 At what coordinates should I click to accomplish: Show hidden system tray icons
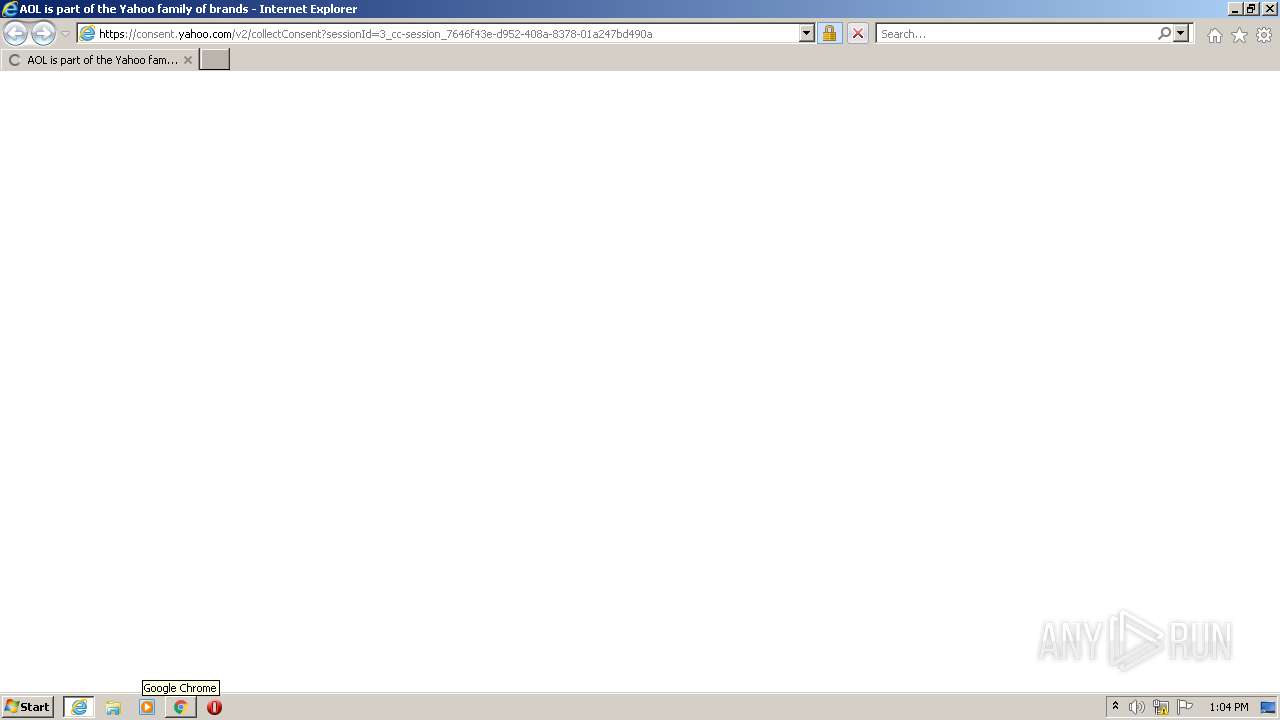pyautogui.click(x=1116, y=707)
